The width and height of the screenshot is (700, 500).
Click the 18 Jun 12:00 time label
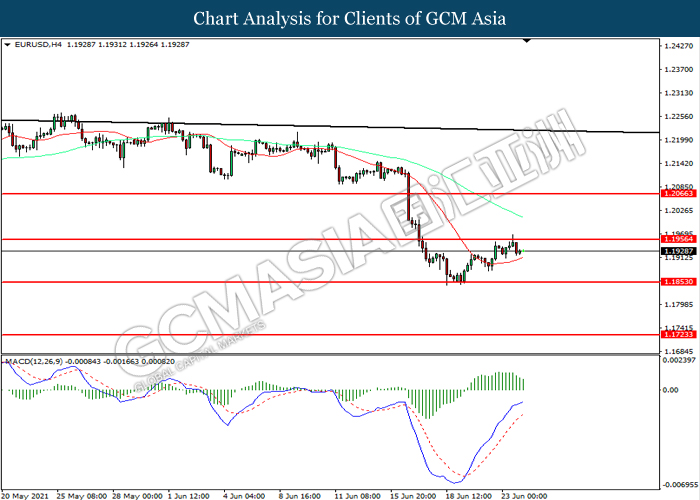(468, 496)
